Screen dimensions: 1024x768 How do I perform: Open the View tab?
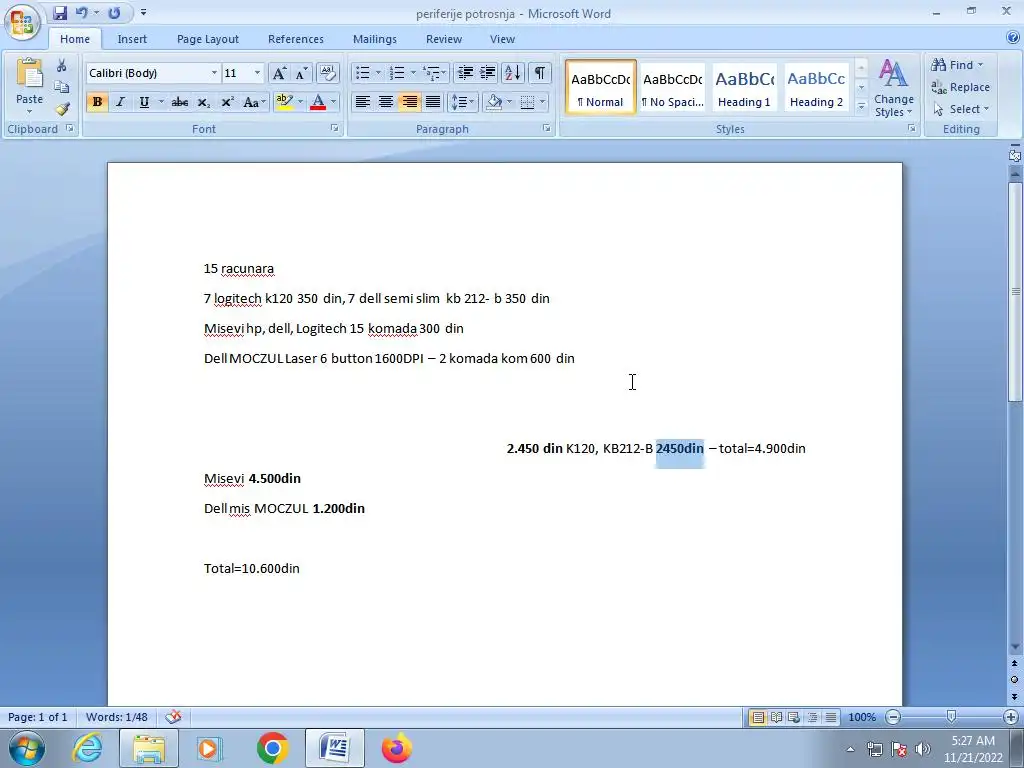tap(502, 39)
